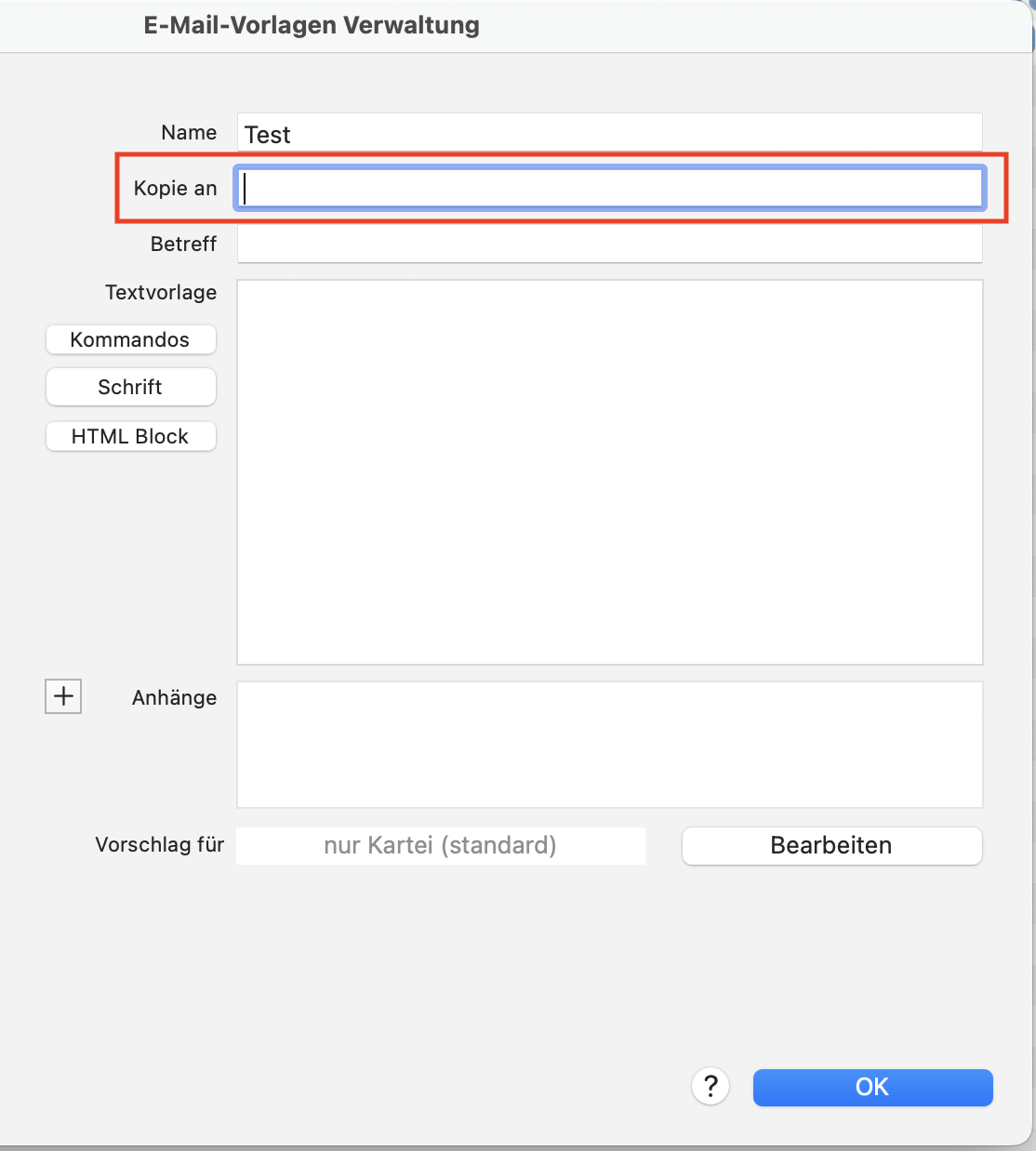Click the Betreff label
This screenshot has height=1151, width=1036.
coord(183,244)
